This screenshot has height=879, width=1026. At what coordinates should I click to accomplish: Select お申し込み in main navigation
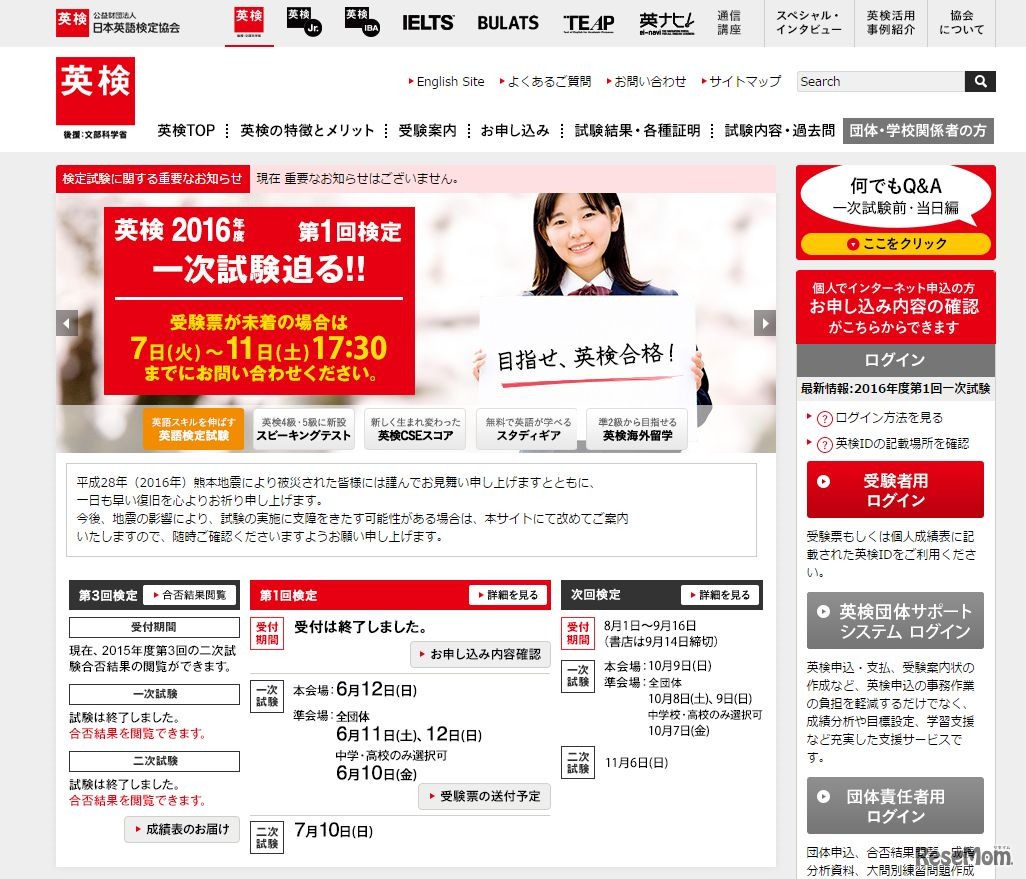[515, 130]
